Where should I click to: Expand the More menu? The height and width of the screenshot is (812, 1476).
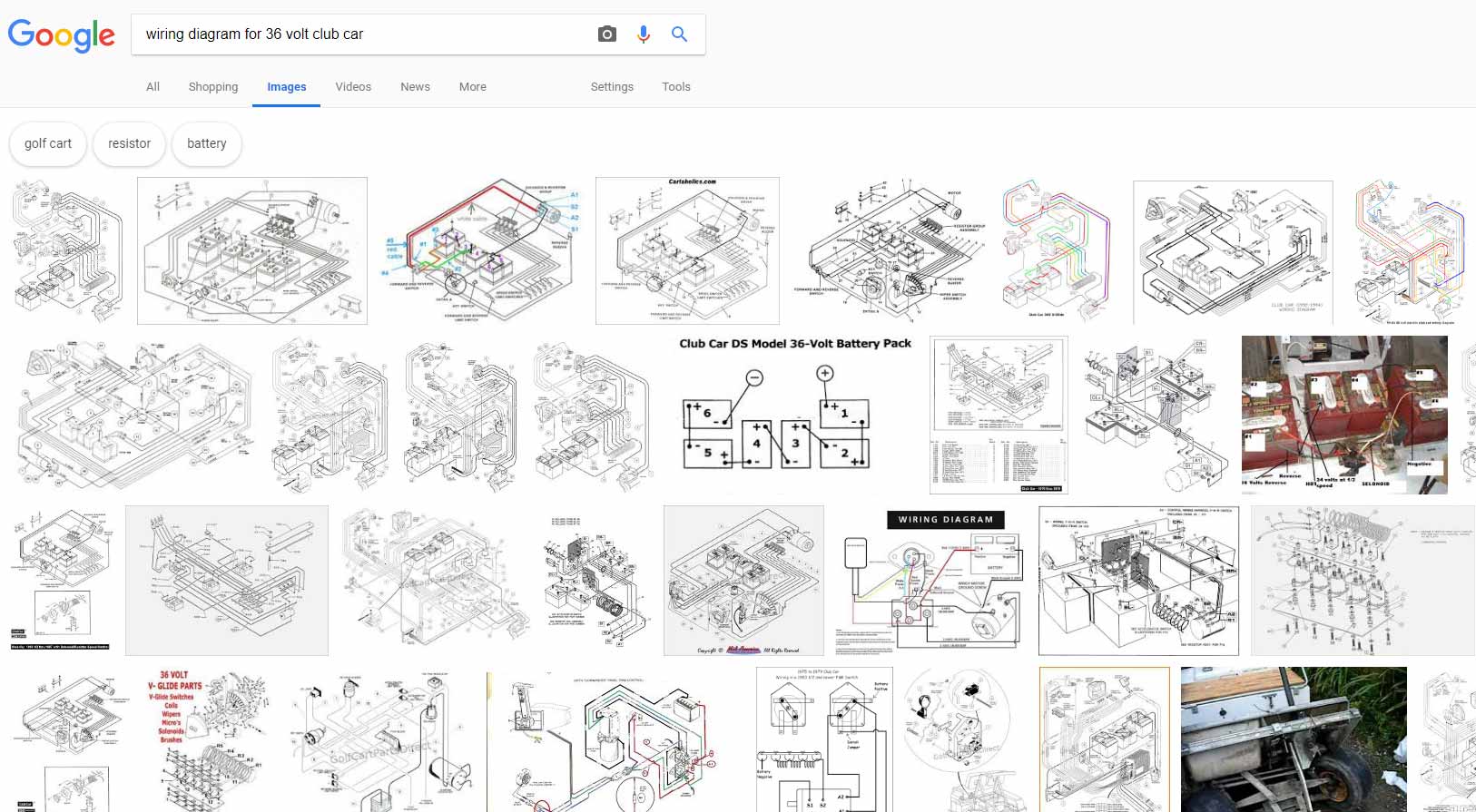(473, 87)
